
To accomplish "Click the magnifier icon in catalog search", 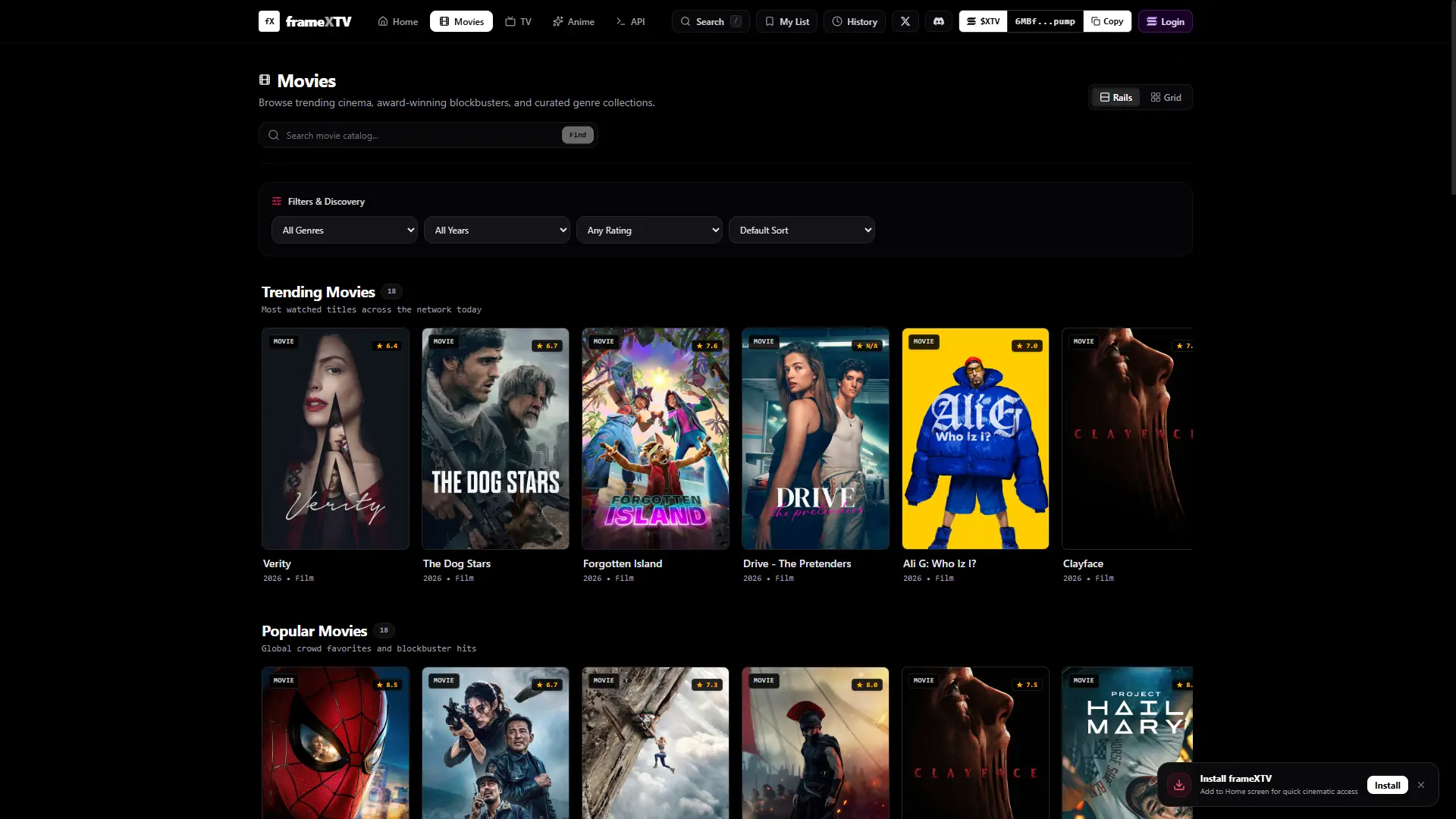I will (274, 135).
